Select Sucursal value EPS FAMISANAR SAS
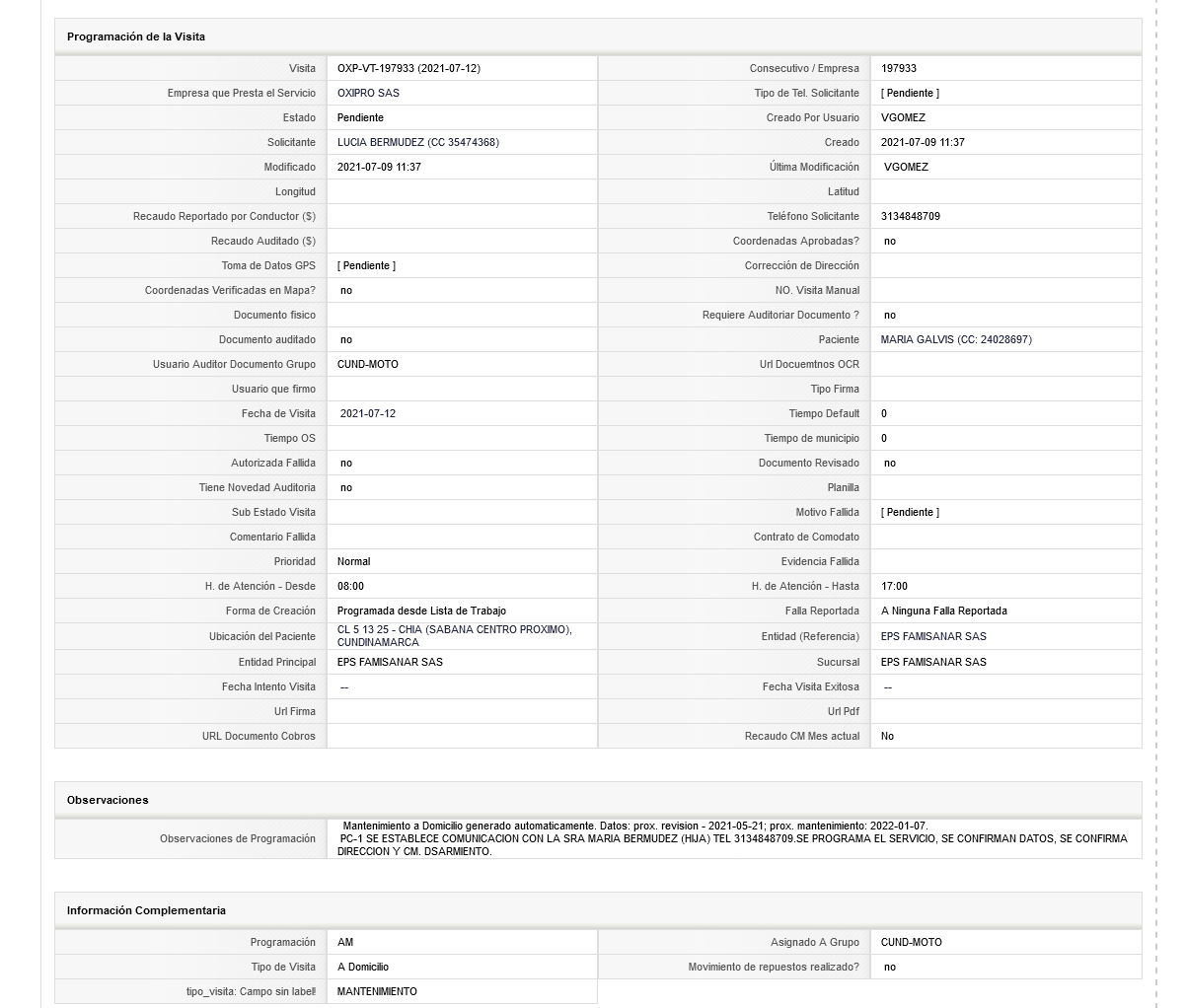The width and height of the screenshot is (1186, 1008). coord(933,662)
